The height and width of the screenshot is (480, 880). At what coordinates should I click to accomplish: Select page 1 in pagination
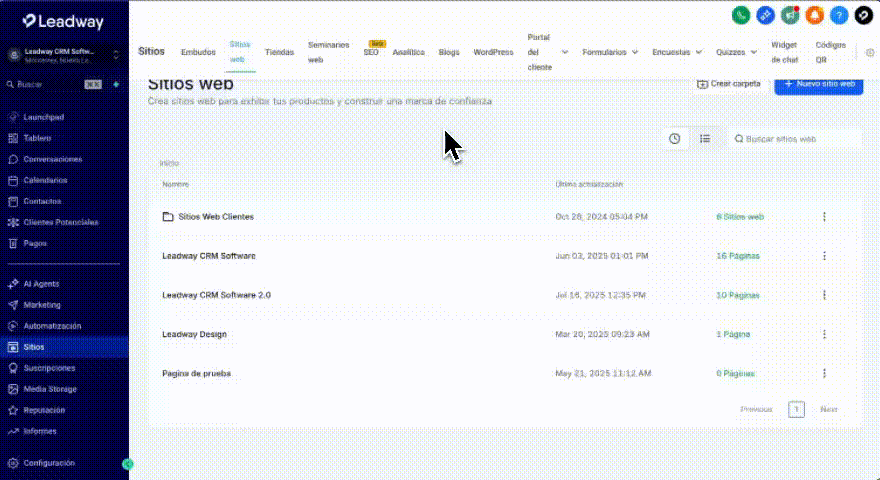coord(796,409)
